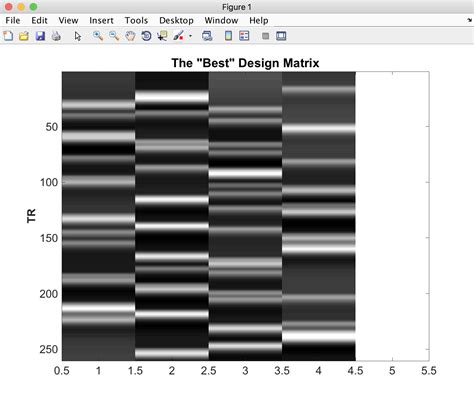
Task: Insert a legend via toolbar icon
Action: pos(244,36)
